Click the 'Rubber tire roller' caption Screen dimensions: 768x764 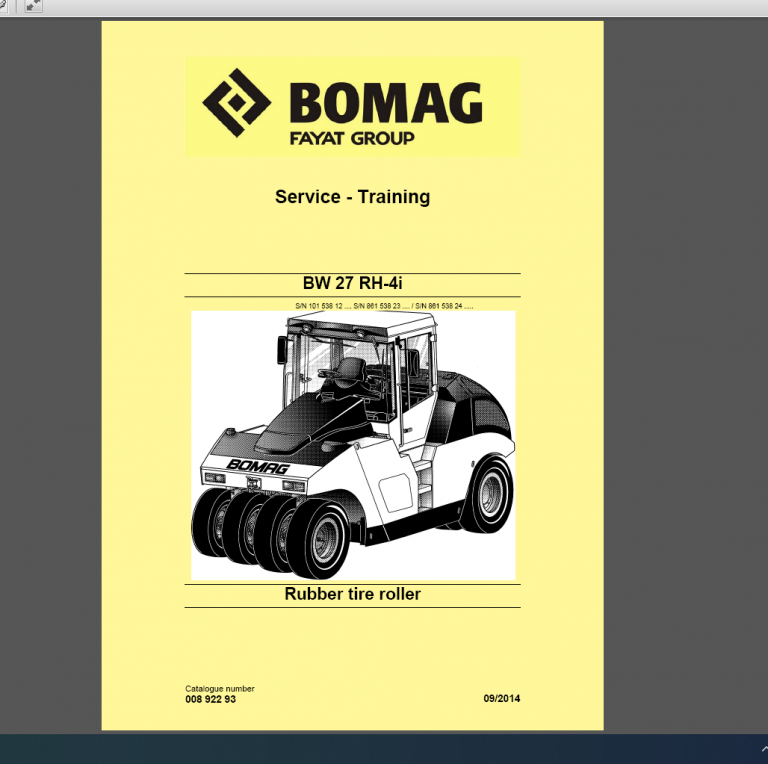[x=353, y=594]
